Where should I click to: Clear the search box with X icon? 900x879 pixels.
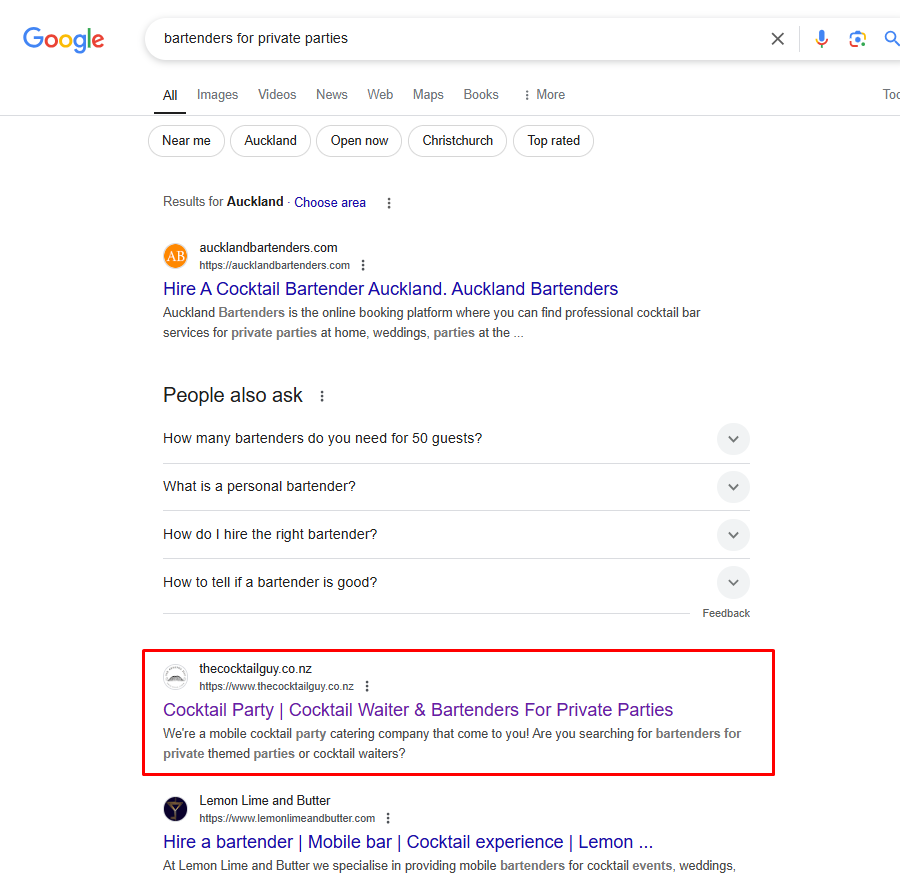(777, 38)
